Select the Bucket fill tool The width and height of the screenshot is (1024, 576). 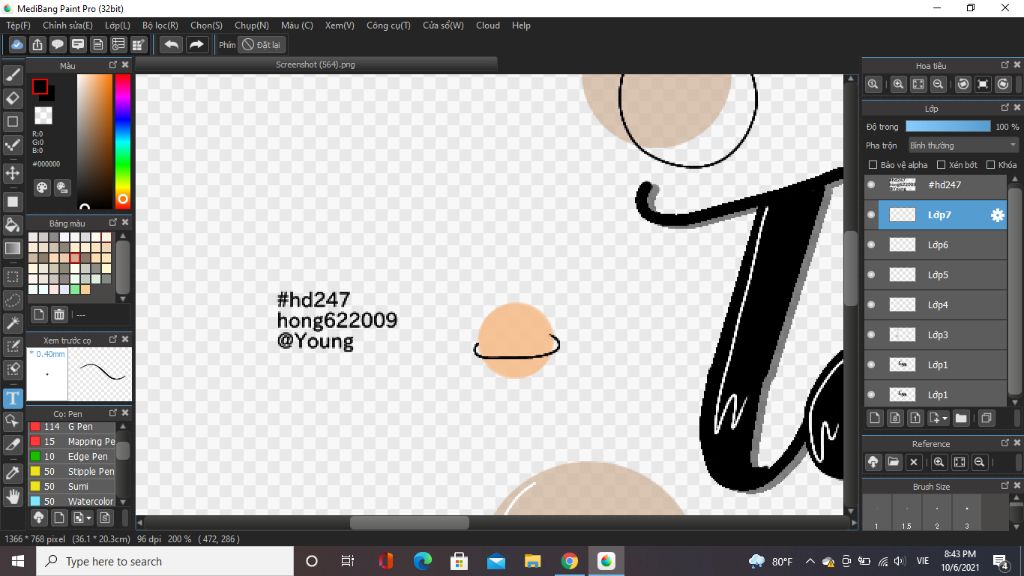tap(12, 225)
